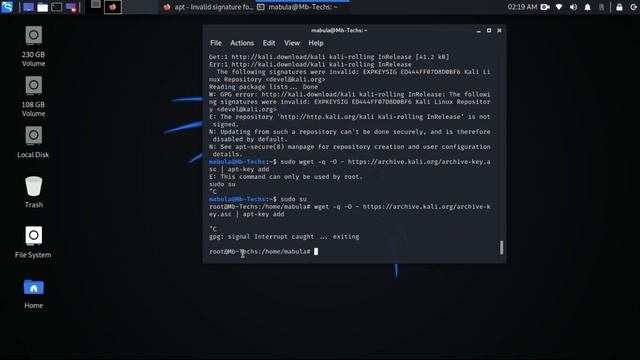Click the 'mabula@Mb-Techs:~$ sudo su' line
Screen dimensions: 640x360
(x=258, y=199)
